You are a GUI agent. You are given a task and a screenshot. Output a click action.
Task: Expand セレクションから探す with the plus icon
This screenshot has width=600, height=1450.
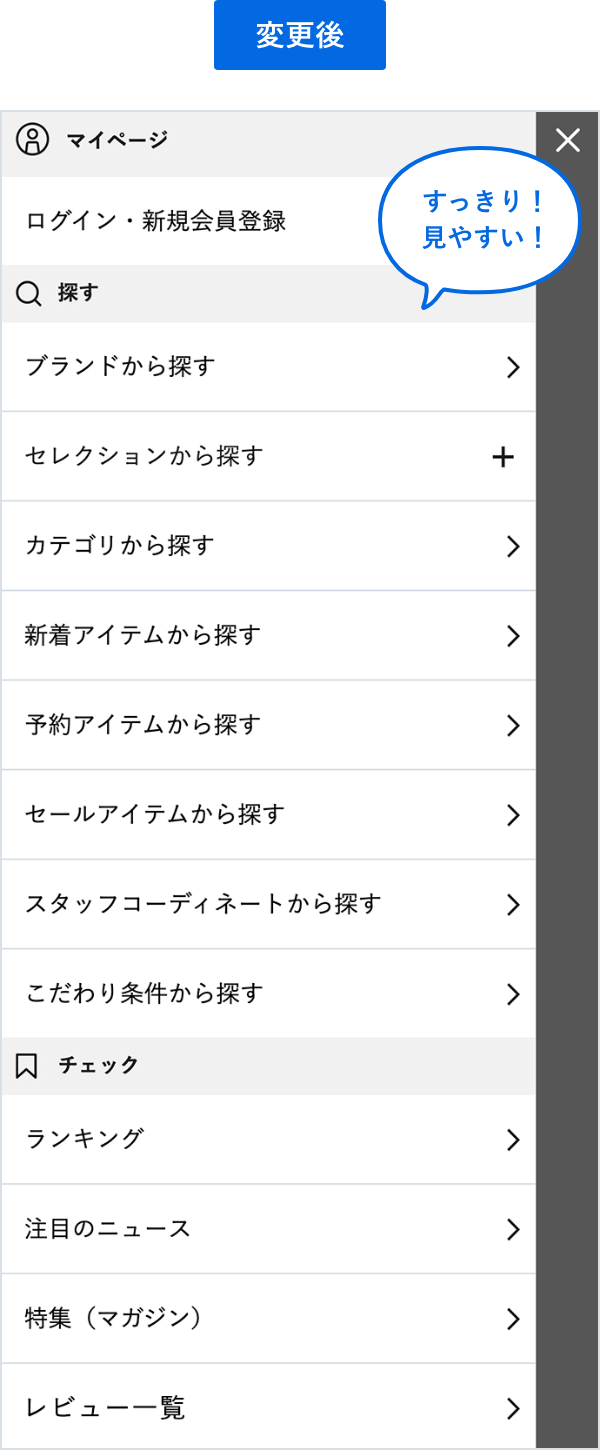click(503, 457)
